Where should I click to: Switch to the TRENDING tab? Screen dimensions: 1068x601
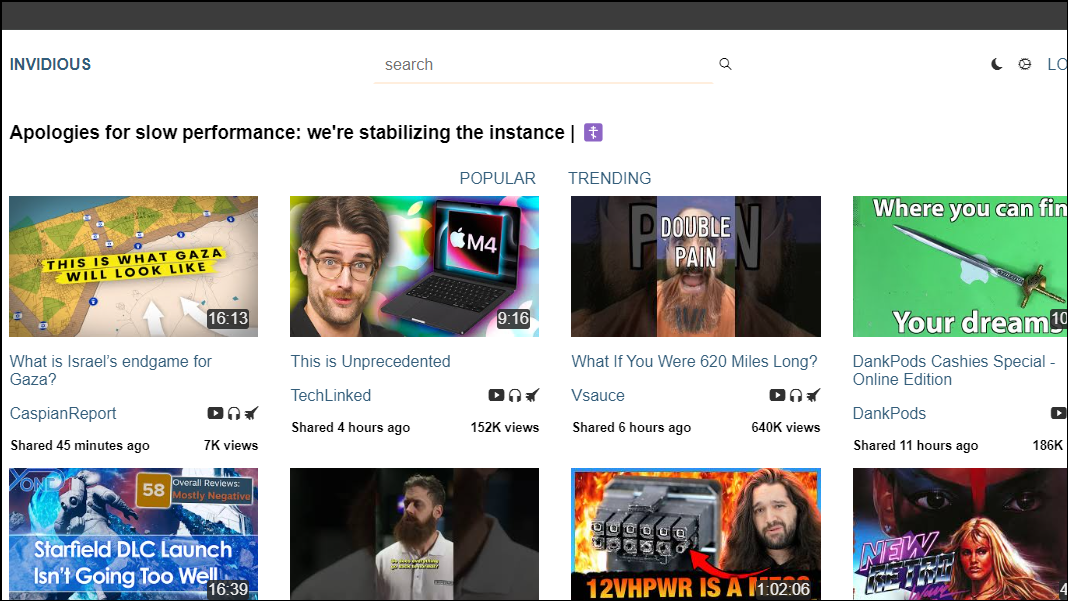pyautogui.click(x=609, y=178)
